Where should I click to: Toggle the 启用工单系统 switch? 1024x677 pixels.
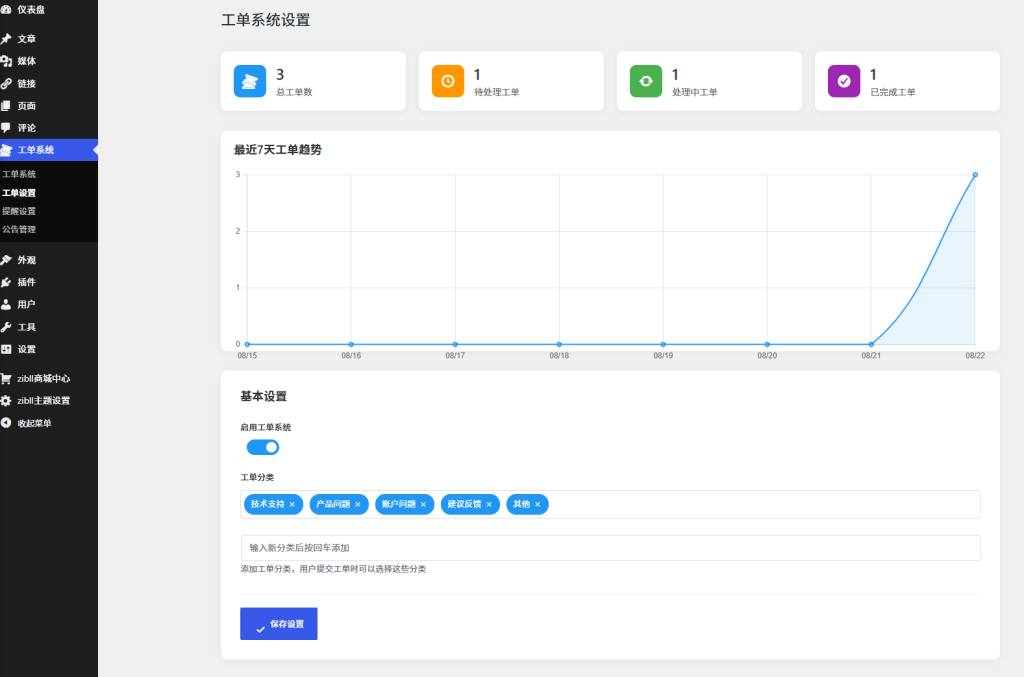[x=263, y=447]
